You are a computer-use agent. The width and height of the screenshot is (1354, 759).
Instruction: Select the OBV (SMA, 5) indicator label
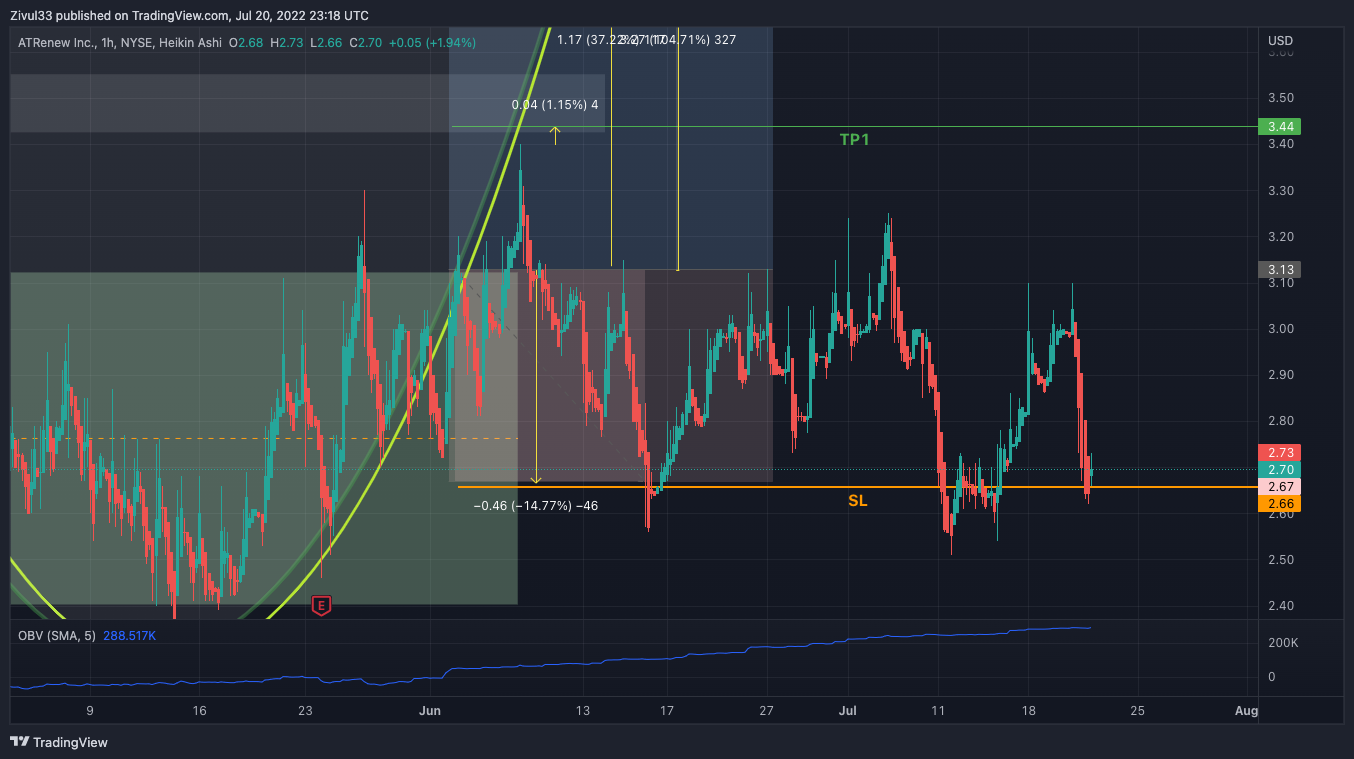click(x=57, y=635)
